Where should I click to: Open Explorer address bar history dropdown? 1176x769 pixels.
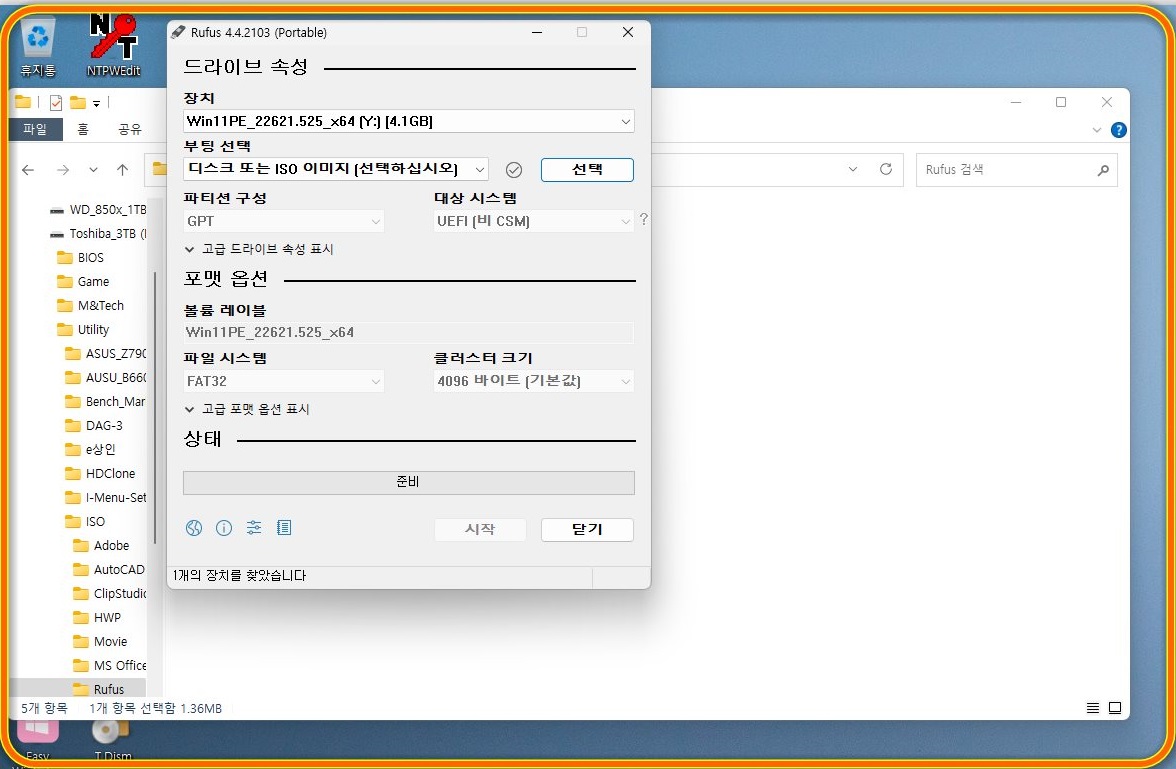[853, 169]
